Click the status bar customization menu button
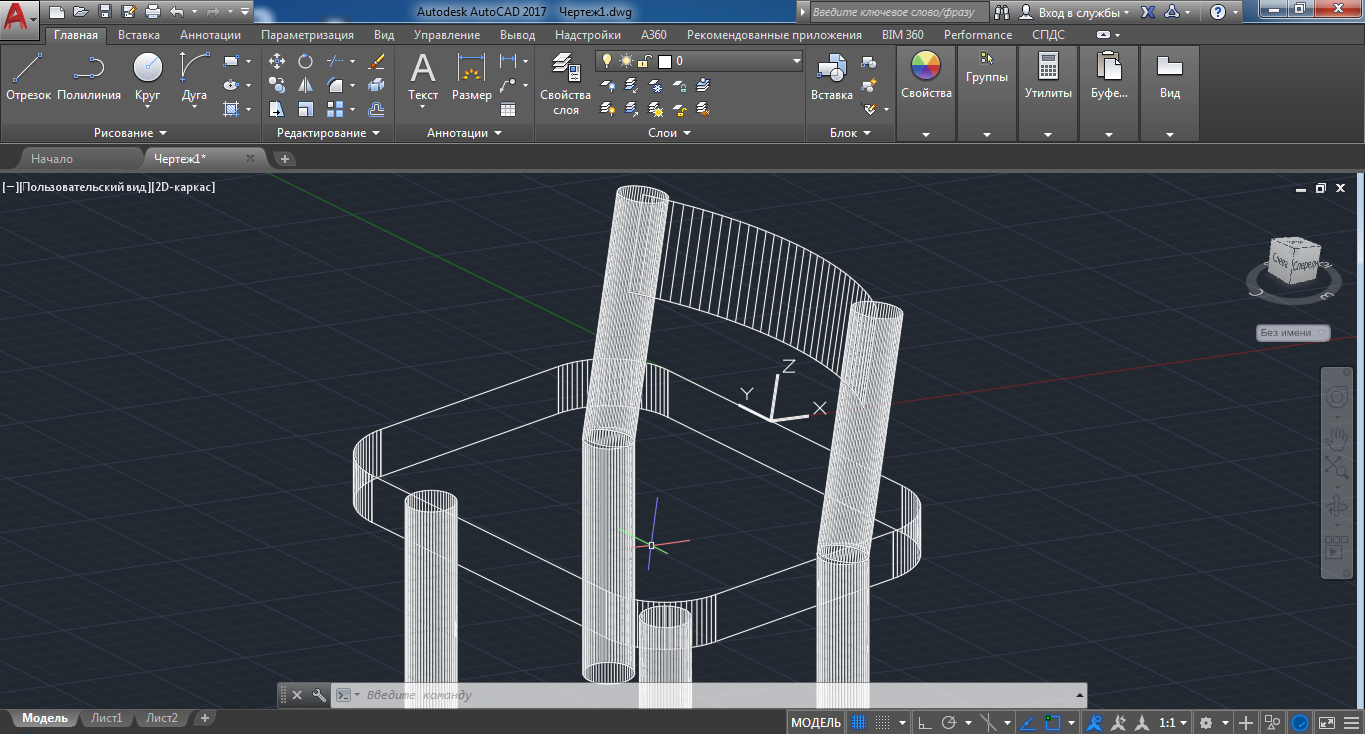The height and width of the screenshot is (734, 1365). (x=1352, y=722)
